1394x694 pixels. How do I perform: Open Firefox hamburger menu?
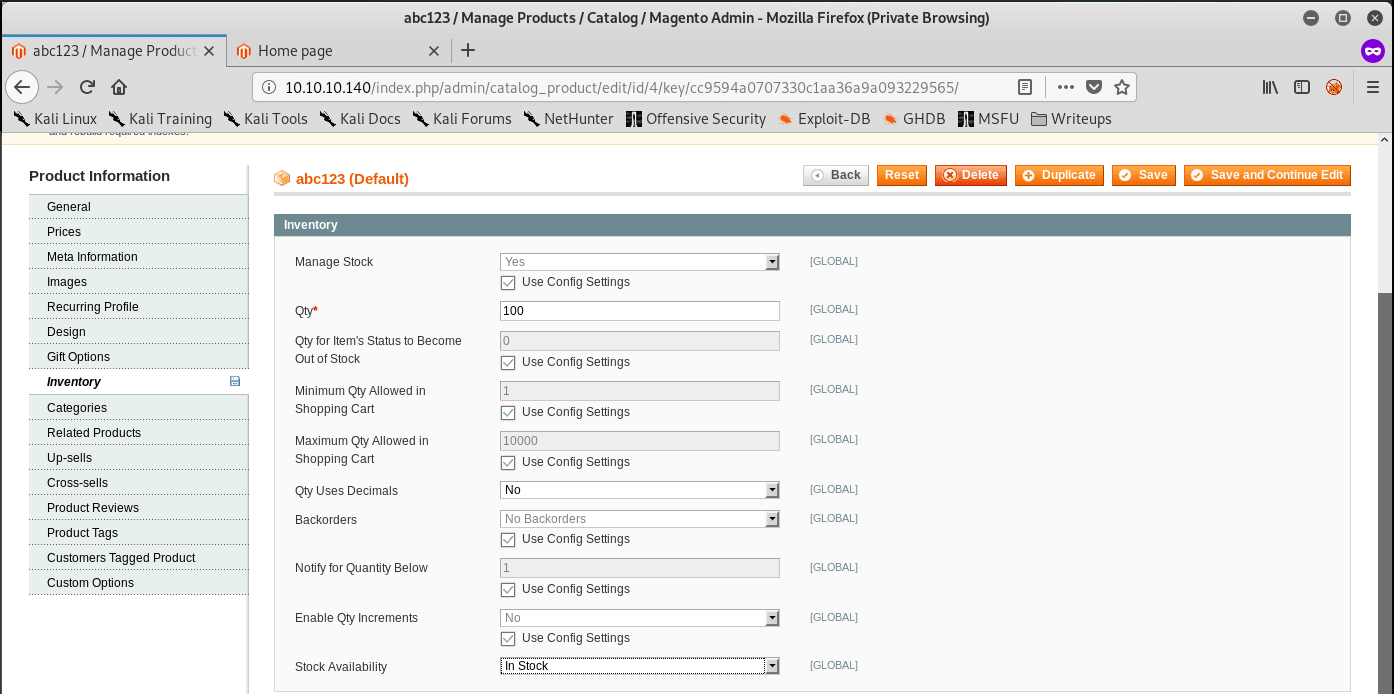pyautogui.click(x=1373, y=87)
